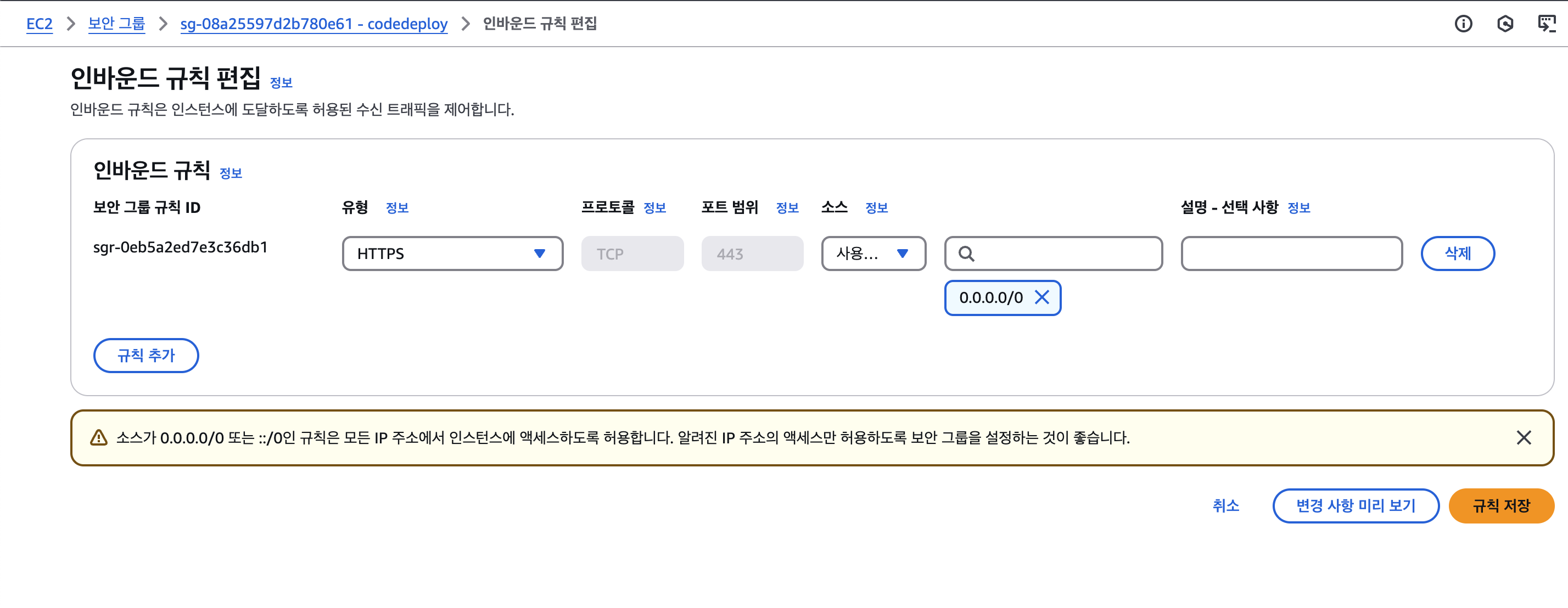
Task: Click the info circle icon in header
Action: point(1463,24)
